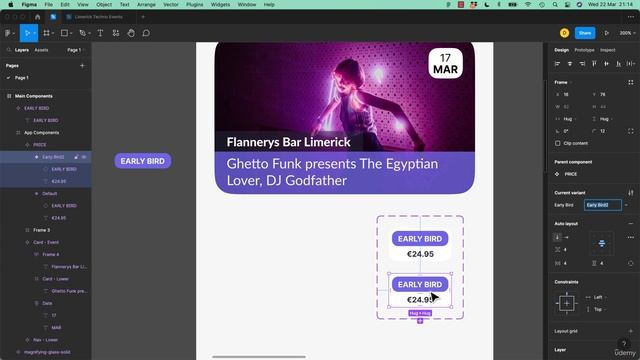Toggle lock on Early Bird2 layer

click(x=76, y=157)
